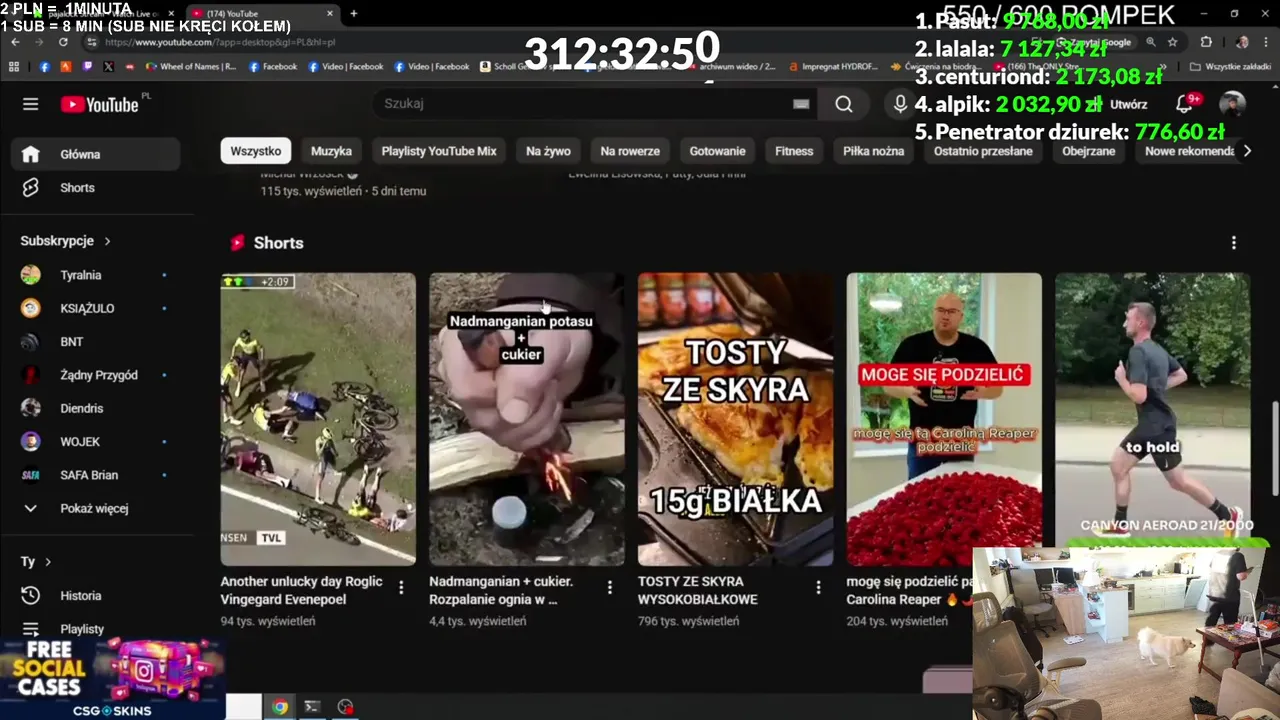Open the Tyralnia subscription channel
1280x720 pixels.
click(96, 275)
